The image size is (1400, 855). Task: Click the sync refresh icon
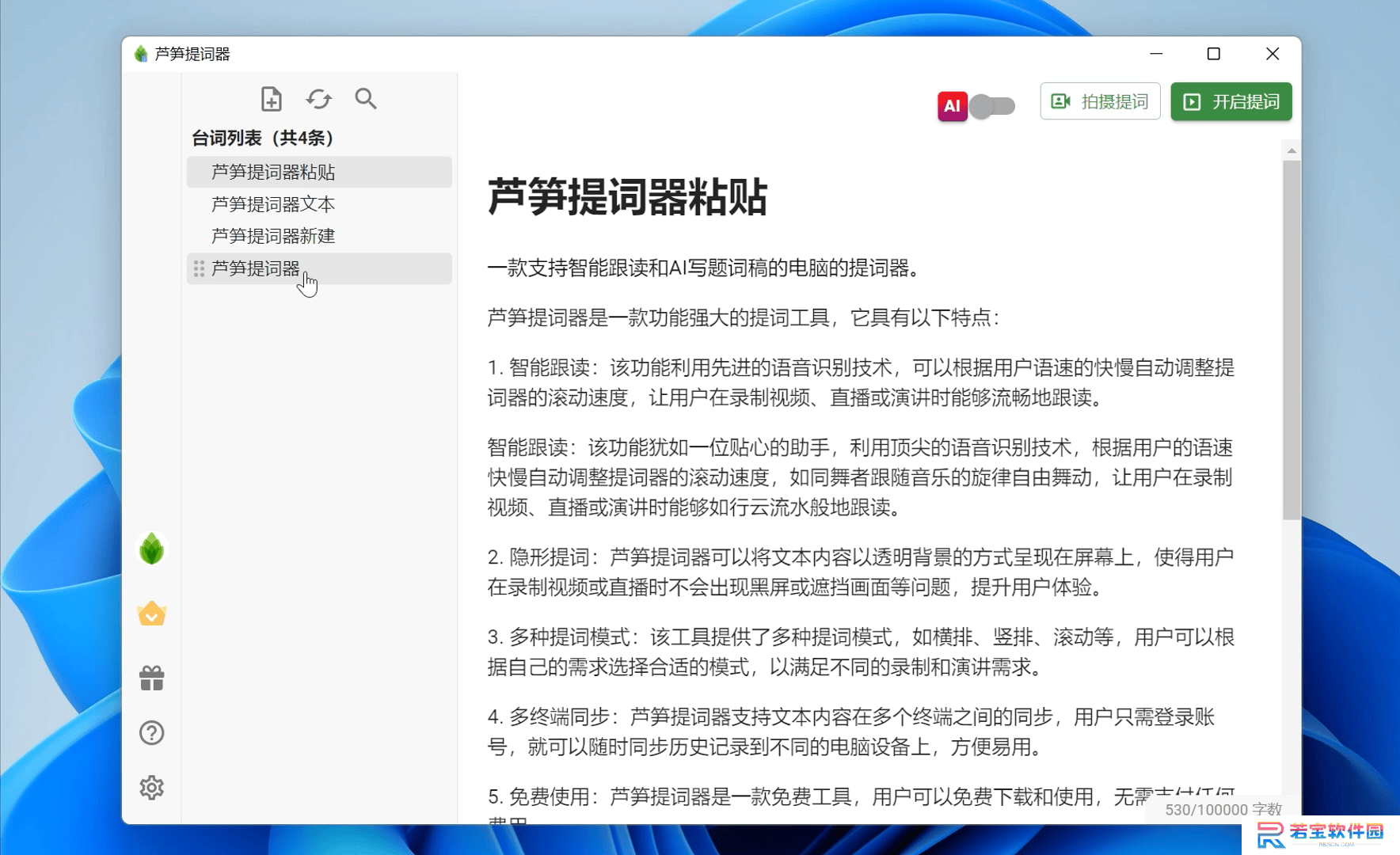(318, 99)
